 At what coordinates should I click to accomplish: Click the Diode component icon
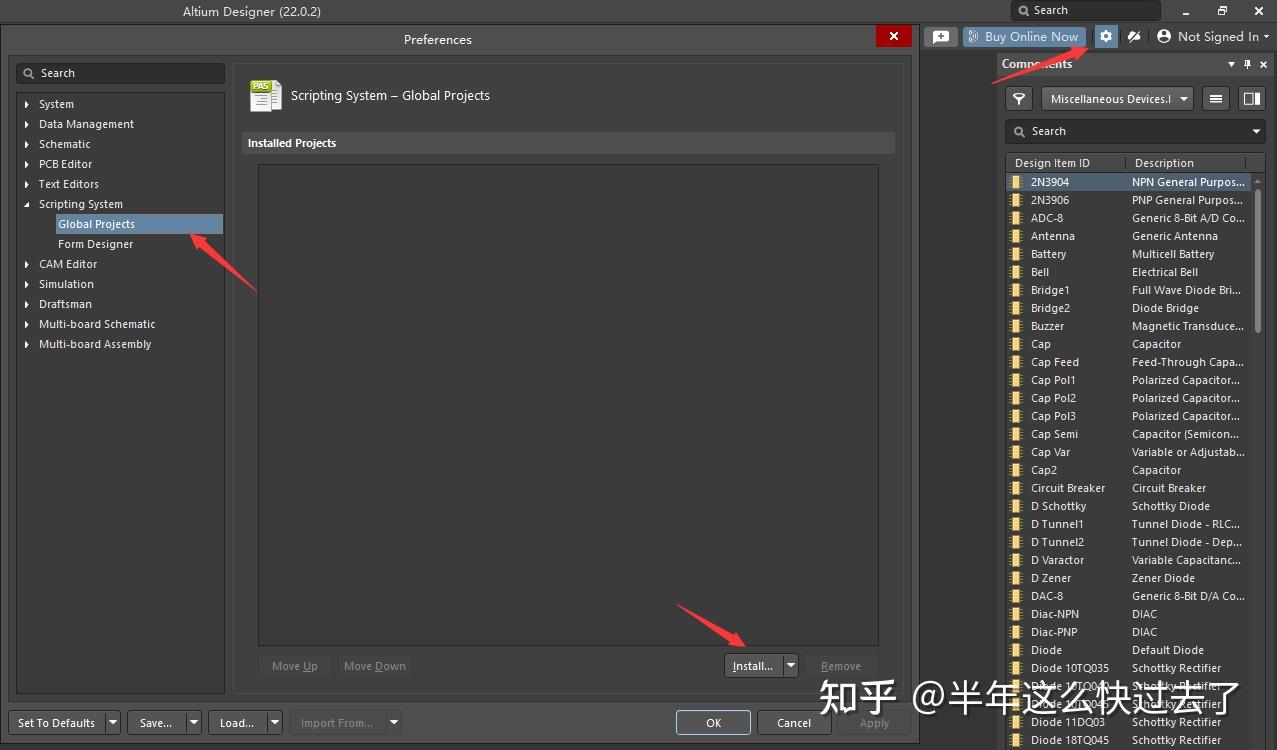click(1016, 650)
